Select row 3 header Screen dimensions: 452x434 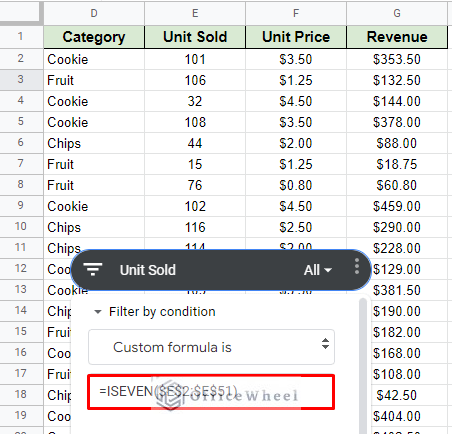tap(21, 80)
